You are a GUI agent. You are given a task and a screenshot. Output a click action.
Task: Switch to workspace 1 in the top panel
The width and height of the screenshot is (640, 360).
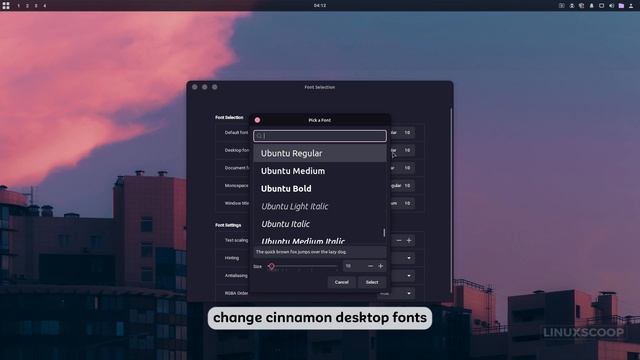pyautogui.click(x=18, y=6)
